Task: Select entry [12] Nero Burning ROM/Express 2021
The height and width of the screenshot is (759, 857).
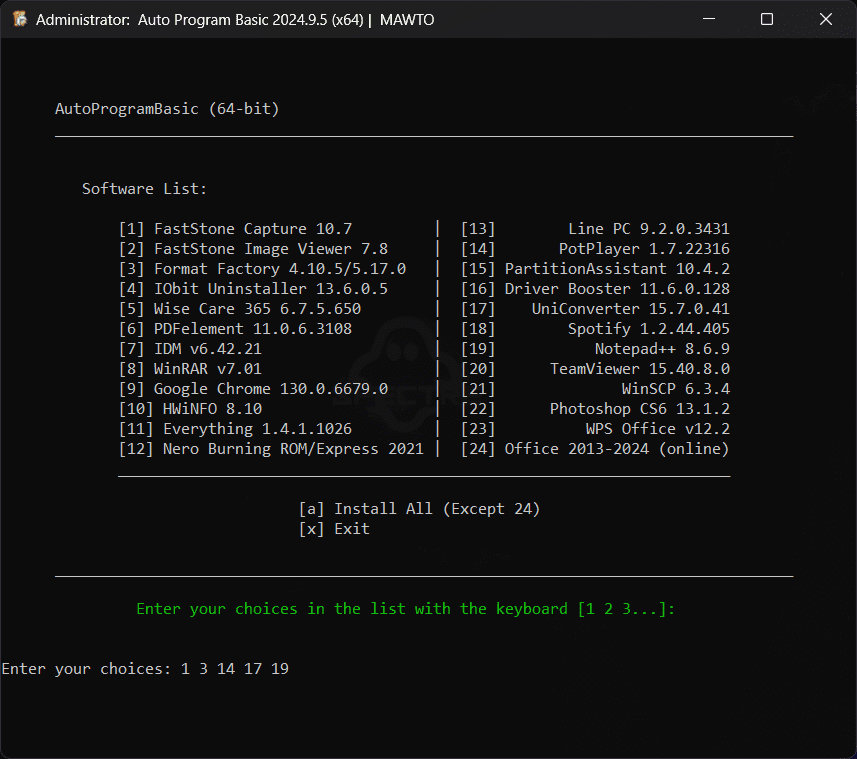Action: point(272,449)
